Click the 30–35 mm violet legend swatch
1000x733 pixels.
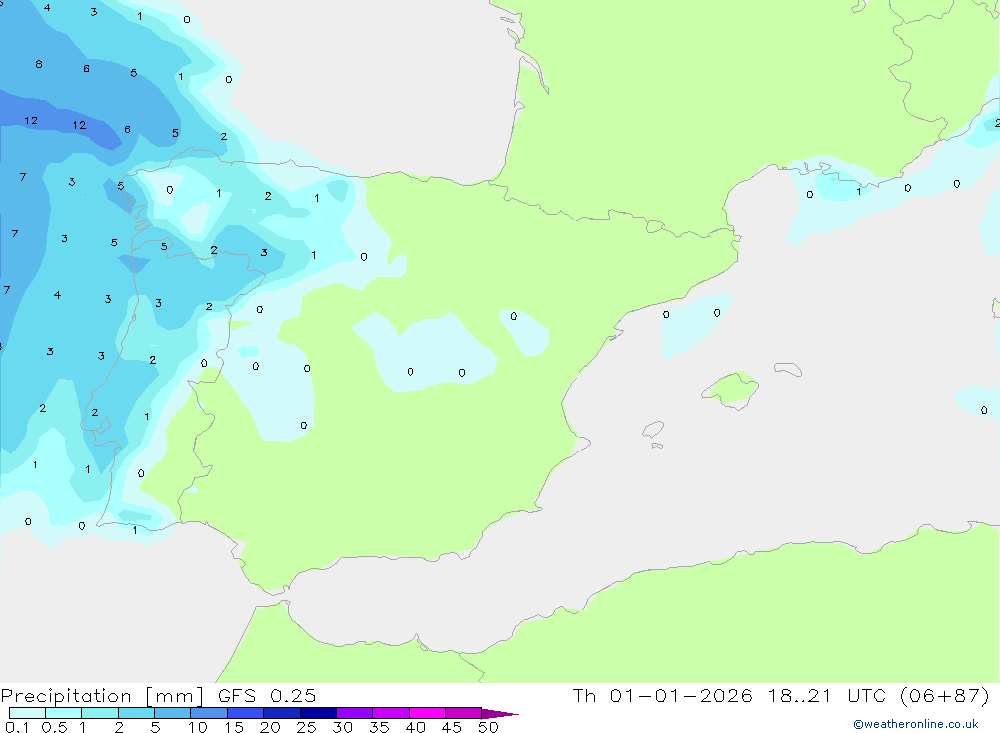[355, 713]
